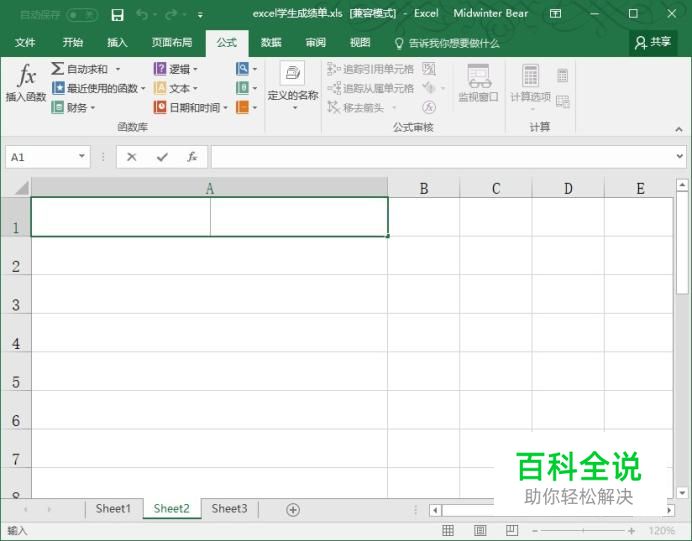This screenshot has height=541, width=692.
Task: Click Trace Dependents command
Action: tap(370, 88)
